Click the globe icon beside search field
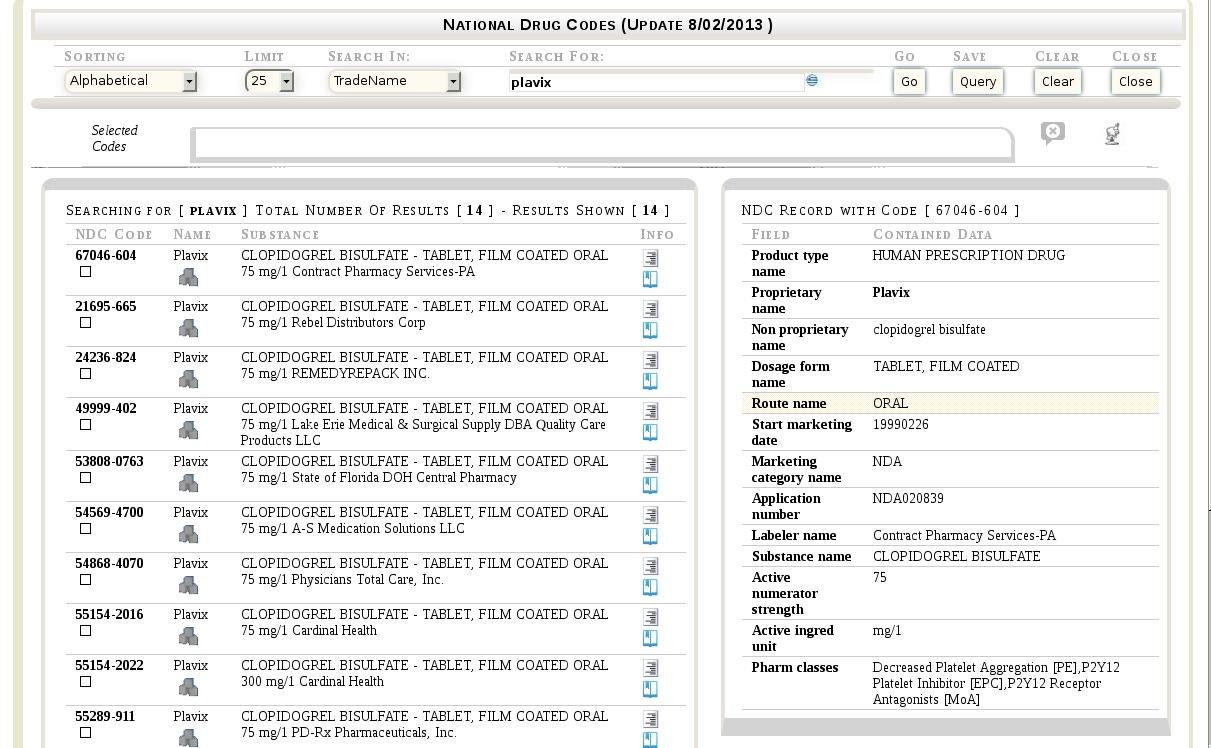 pos(812,80)
